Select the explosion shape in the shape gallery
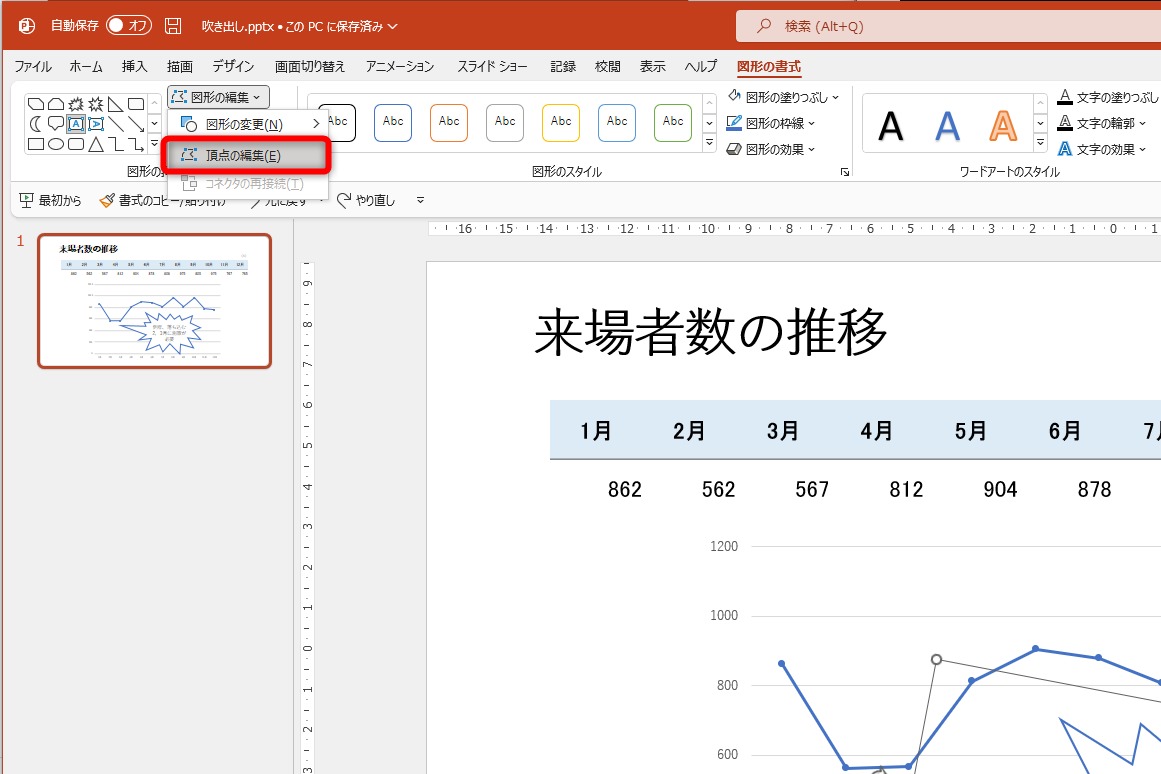 (x=77, y=103)
